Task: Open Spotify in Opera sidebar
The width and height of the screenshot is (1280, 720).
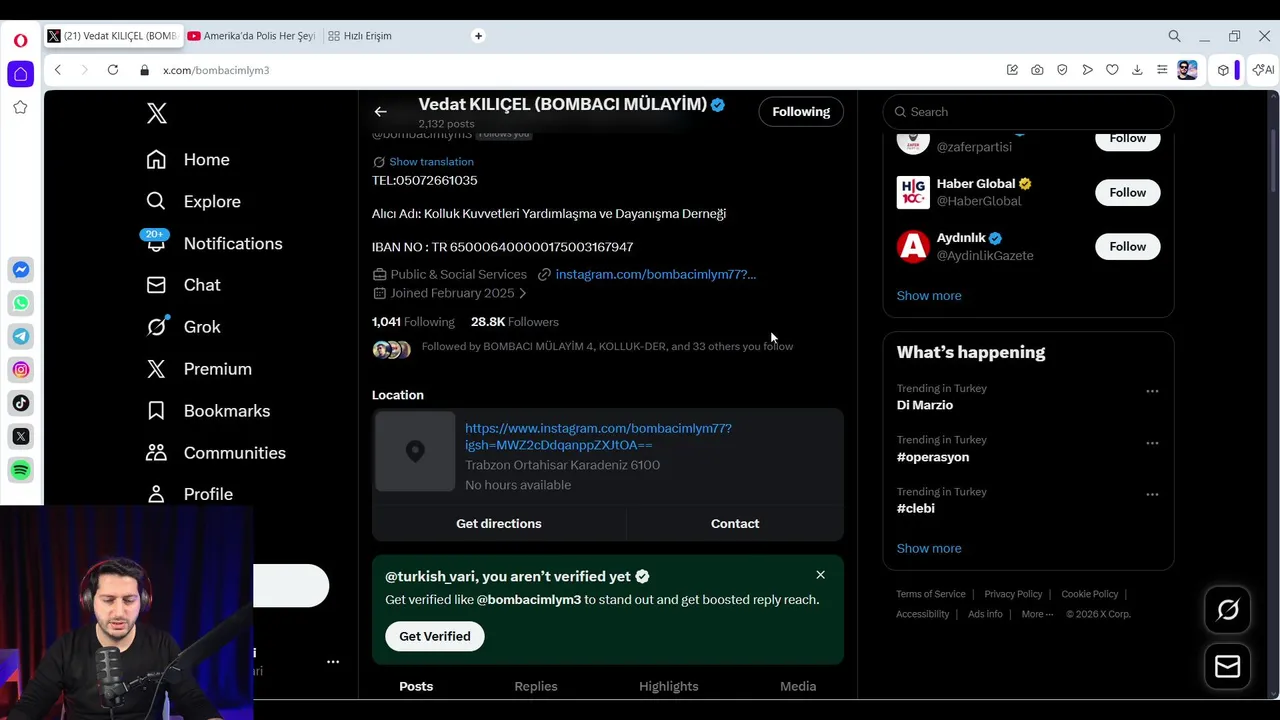Action: pos(21,470)
